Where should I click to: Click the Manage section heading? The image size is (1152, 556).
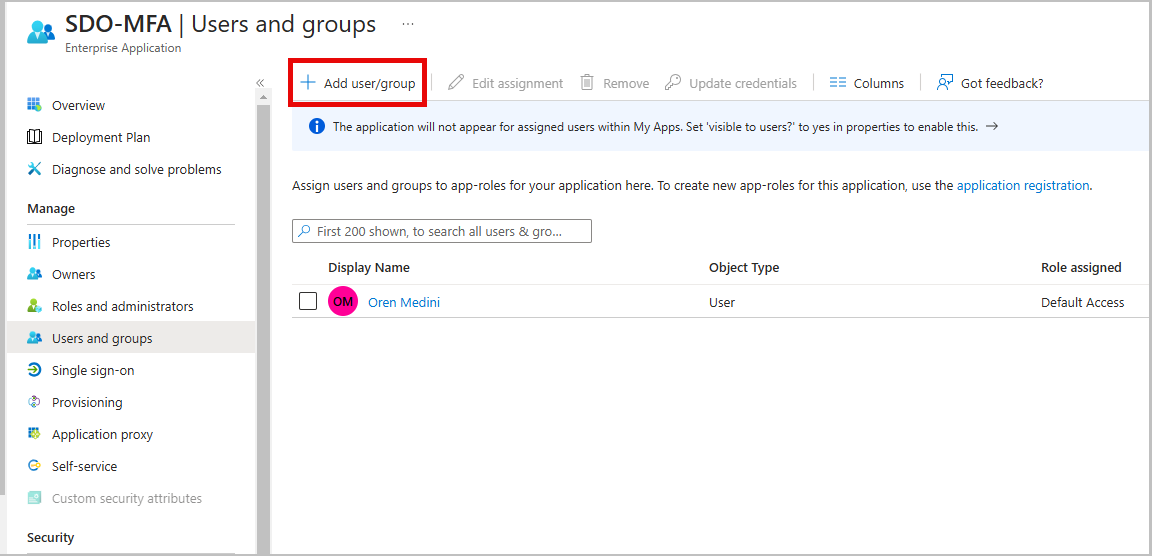pos(51,209)
